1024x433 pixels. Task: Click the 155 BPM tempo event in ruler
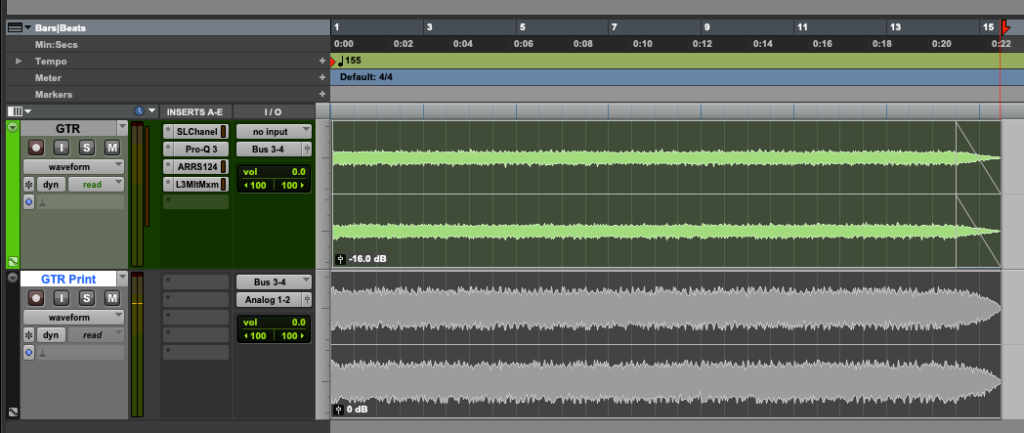[349, 61]
